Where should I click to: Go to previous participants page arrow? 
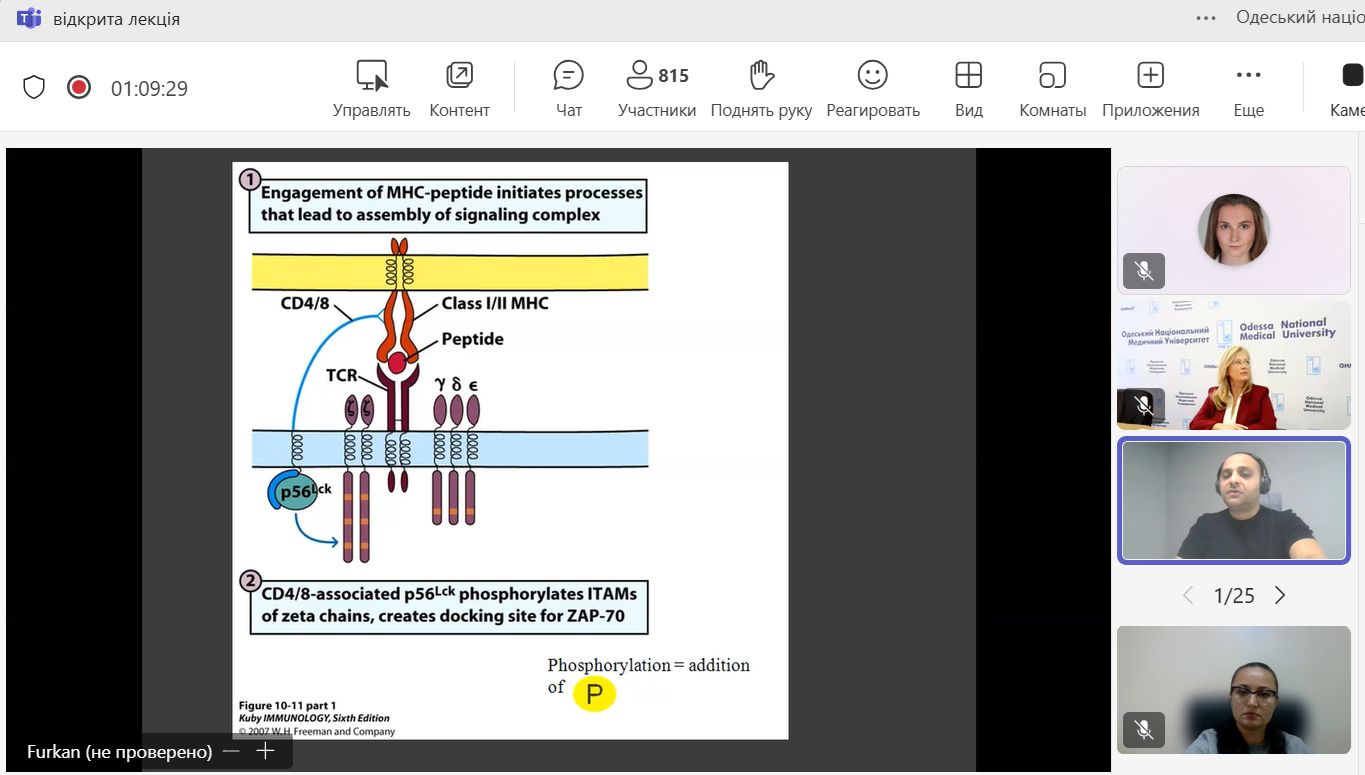tap(1188, 596)
